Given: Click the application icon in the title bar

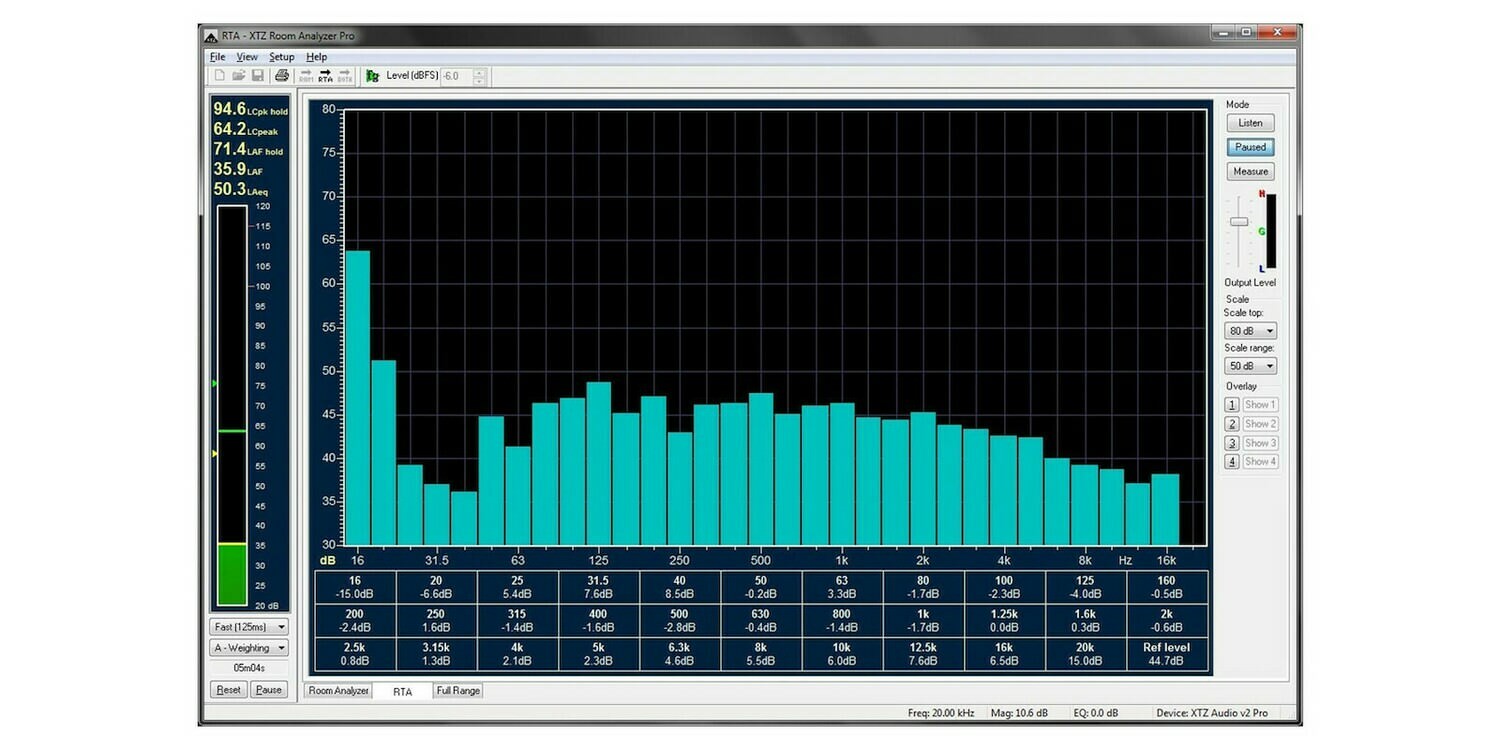Looking at the screenshot, I should 211,35.
